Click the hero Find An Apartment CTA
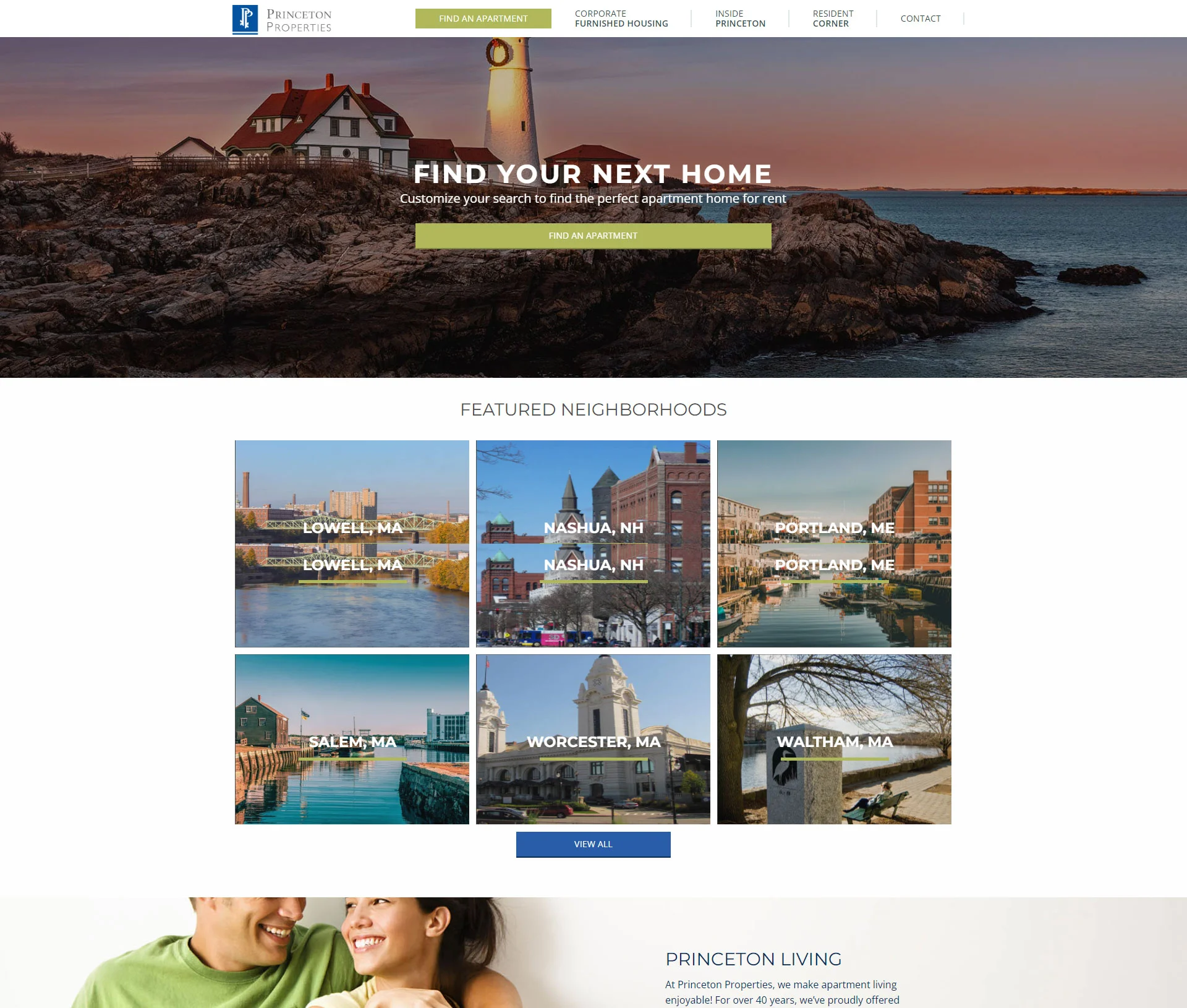Viewport: 1187px width, 1008px height. pyautogui.click(x=593, y=235)
